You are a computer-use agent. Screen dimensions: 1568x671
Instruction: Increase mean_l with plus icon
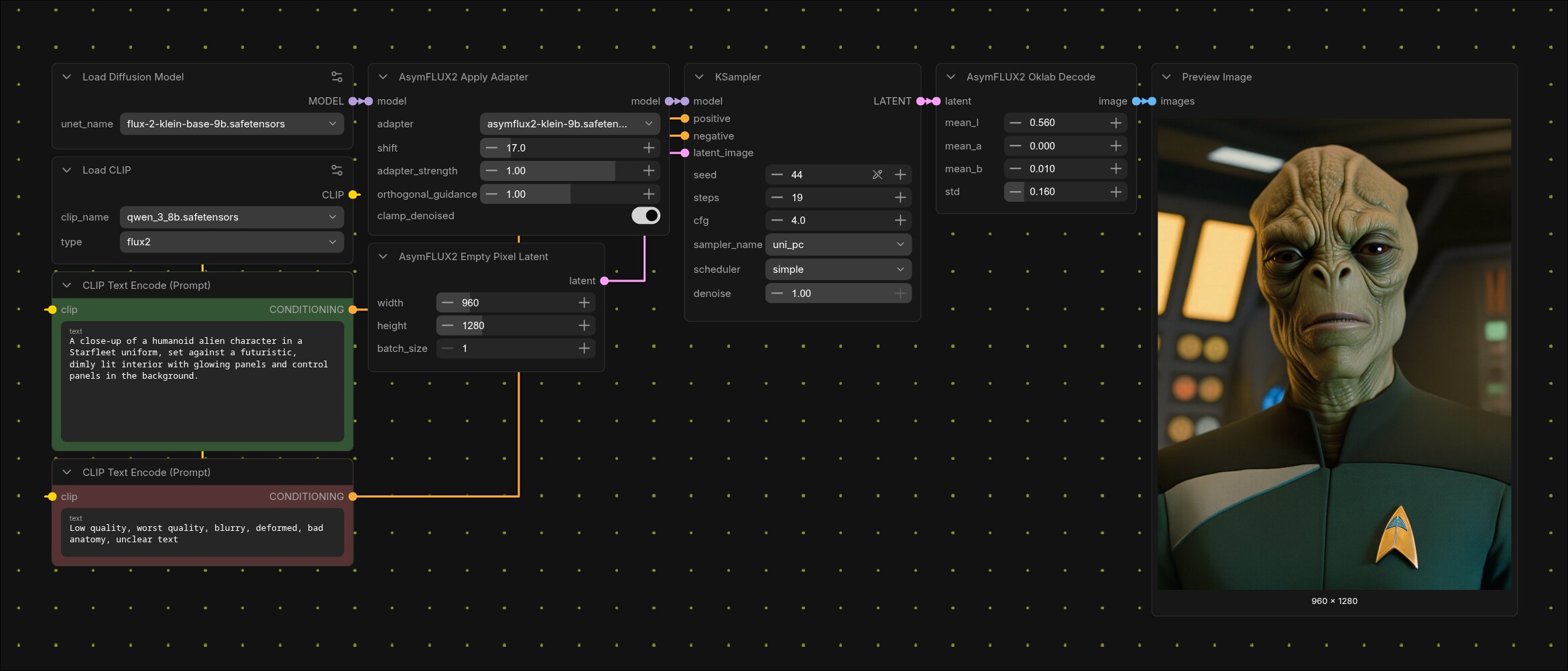[x=1116, y=123]
